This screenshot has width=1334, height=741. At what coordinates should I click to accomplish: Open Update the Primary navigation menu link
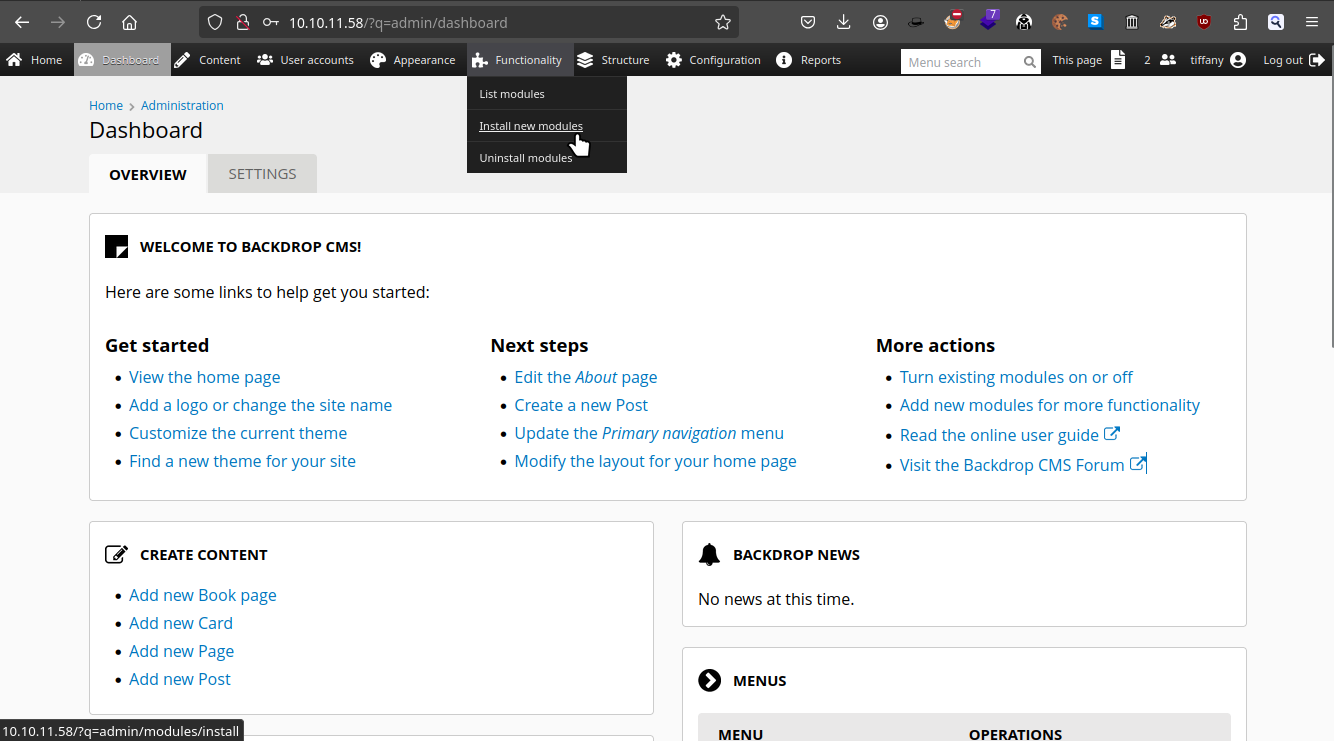(x=649, y=433)
